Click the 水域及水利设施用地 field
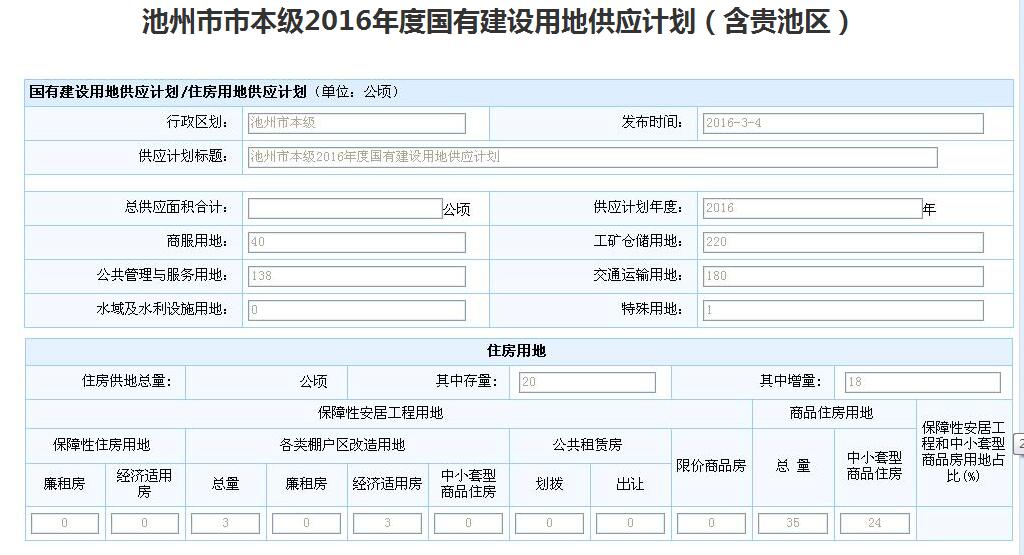This screenshot has height=555, width=1024. click(356, 310)
